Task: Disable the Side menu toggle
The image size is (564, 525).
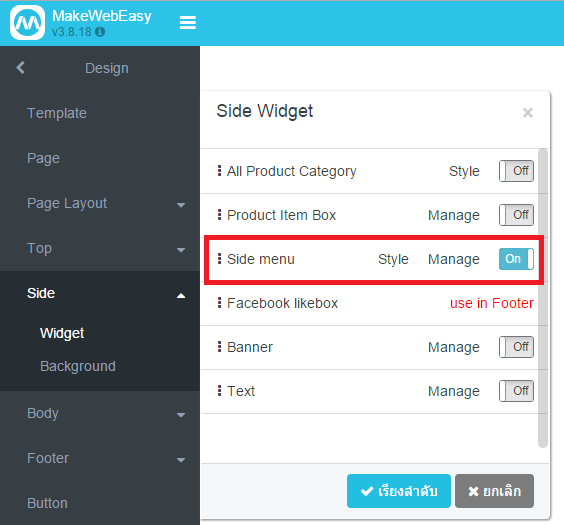Action: click(516, 259)
